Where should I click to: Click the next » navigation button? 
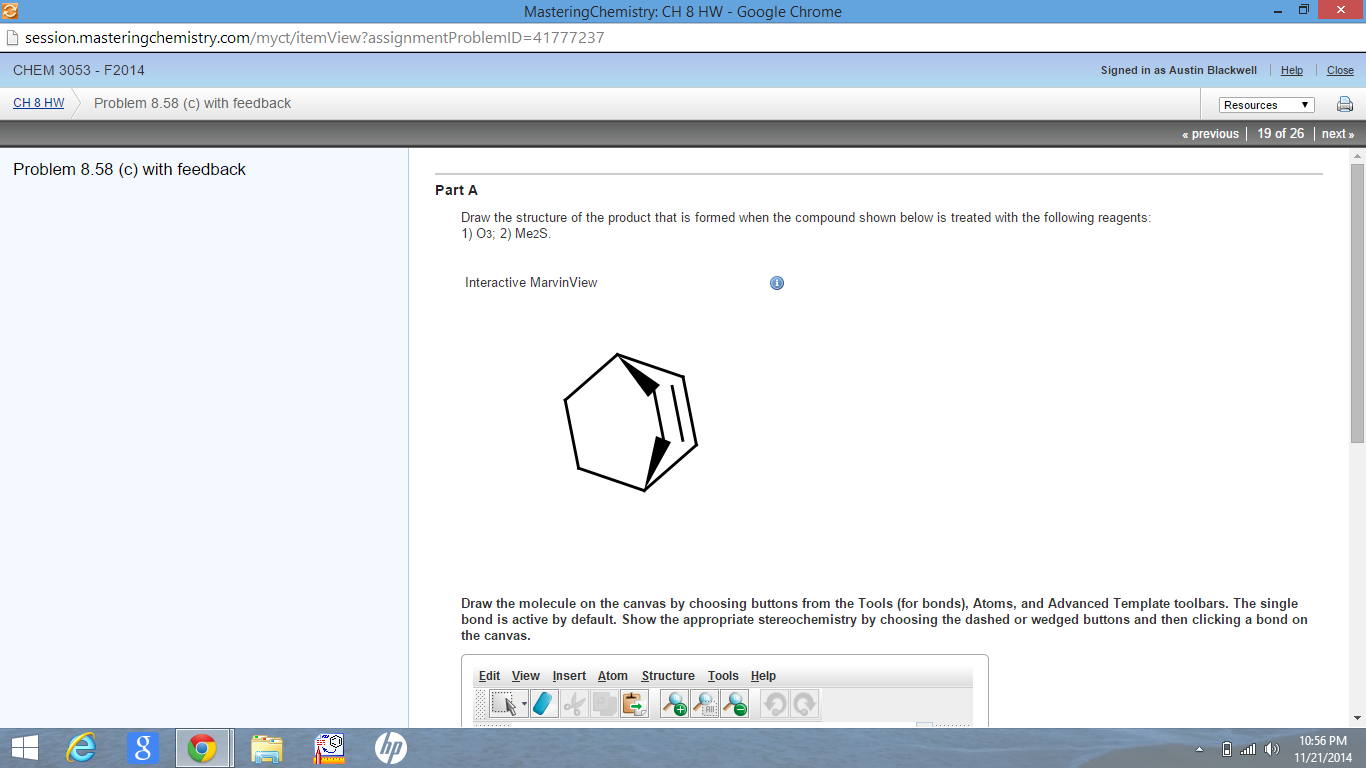(1337, 133)
